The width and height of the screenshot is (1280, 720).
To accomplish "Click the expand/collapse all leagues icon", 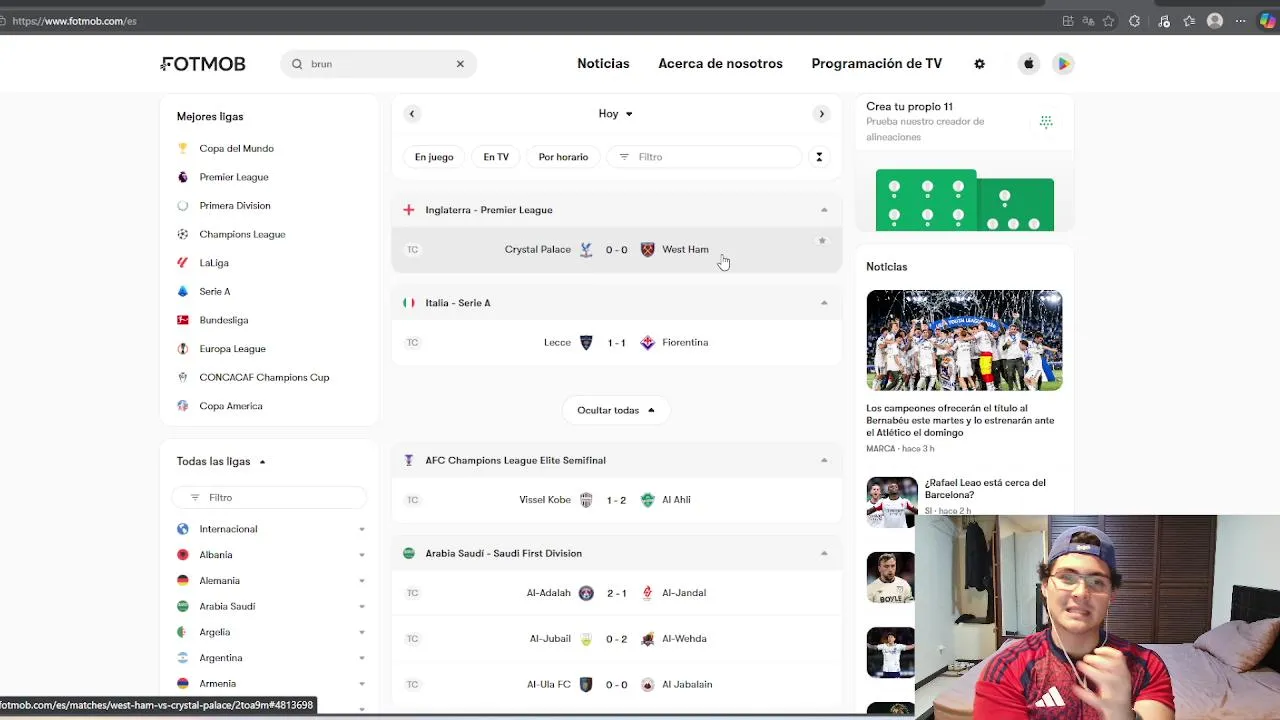I will click(x=819, y=157).
